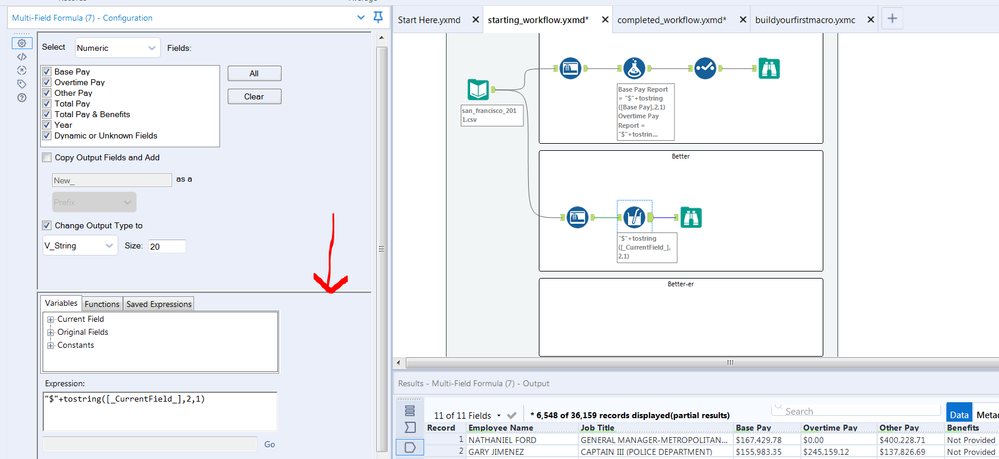Screen dimensions: 999x459
Task: Expand the Constants tree node
Action: 50,345
